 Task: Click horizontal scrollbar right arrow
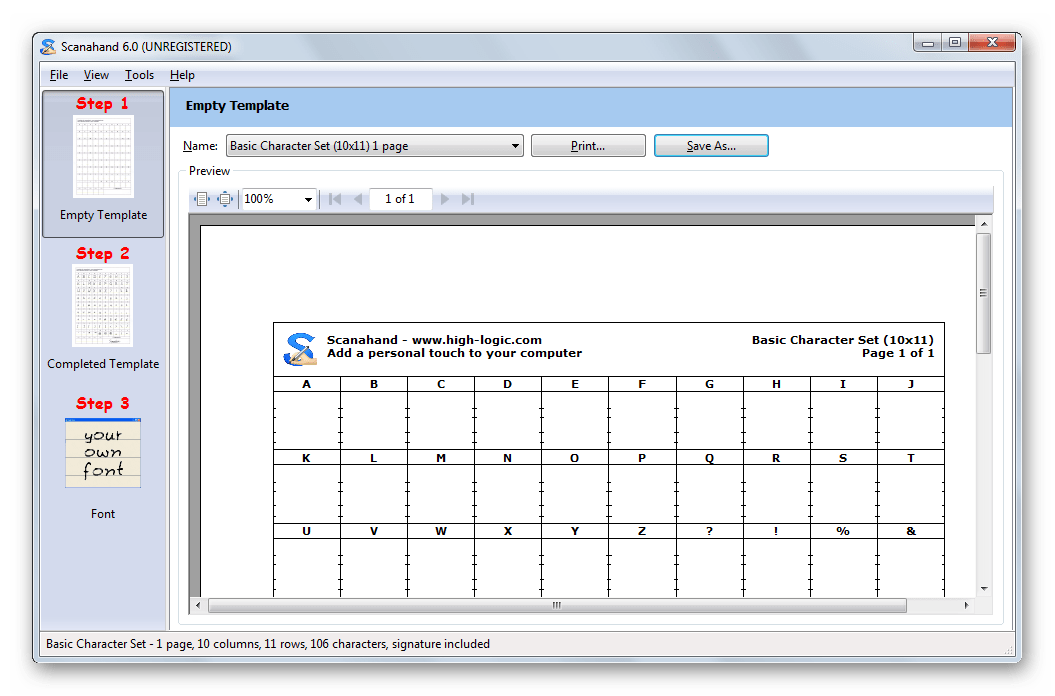point(967,605)
